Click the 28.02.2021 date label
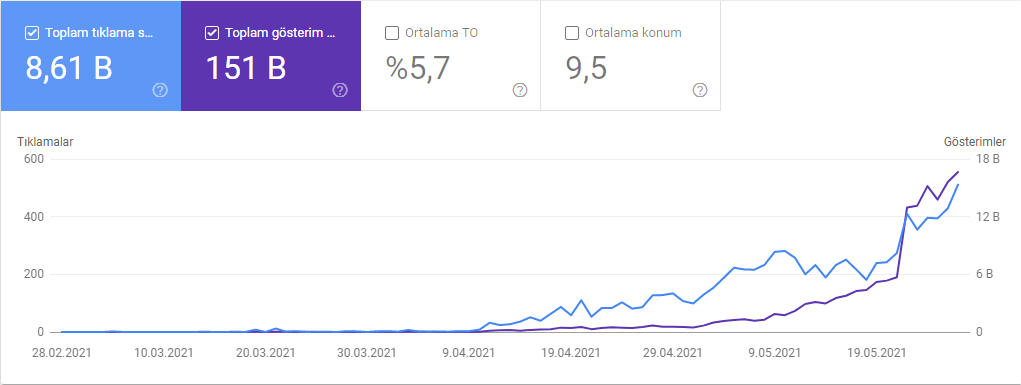 pos(61,353)
